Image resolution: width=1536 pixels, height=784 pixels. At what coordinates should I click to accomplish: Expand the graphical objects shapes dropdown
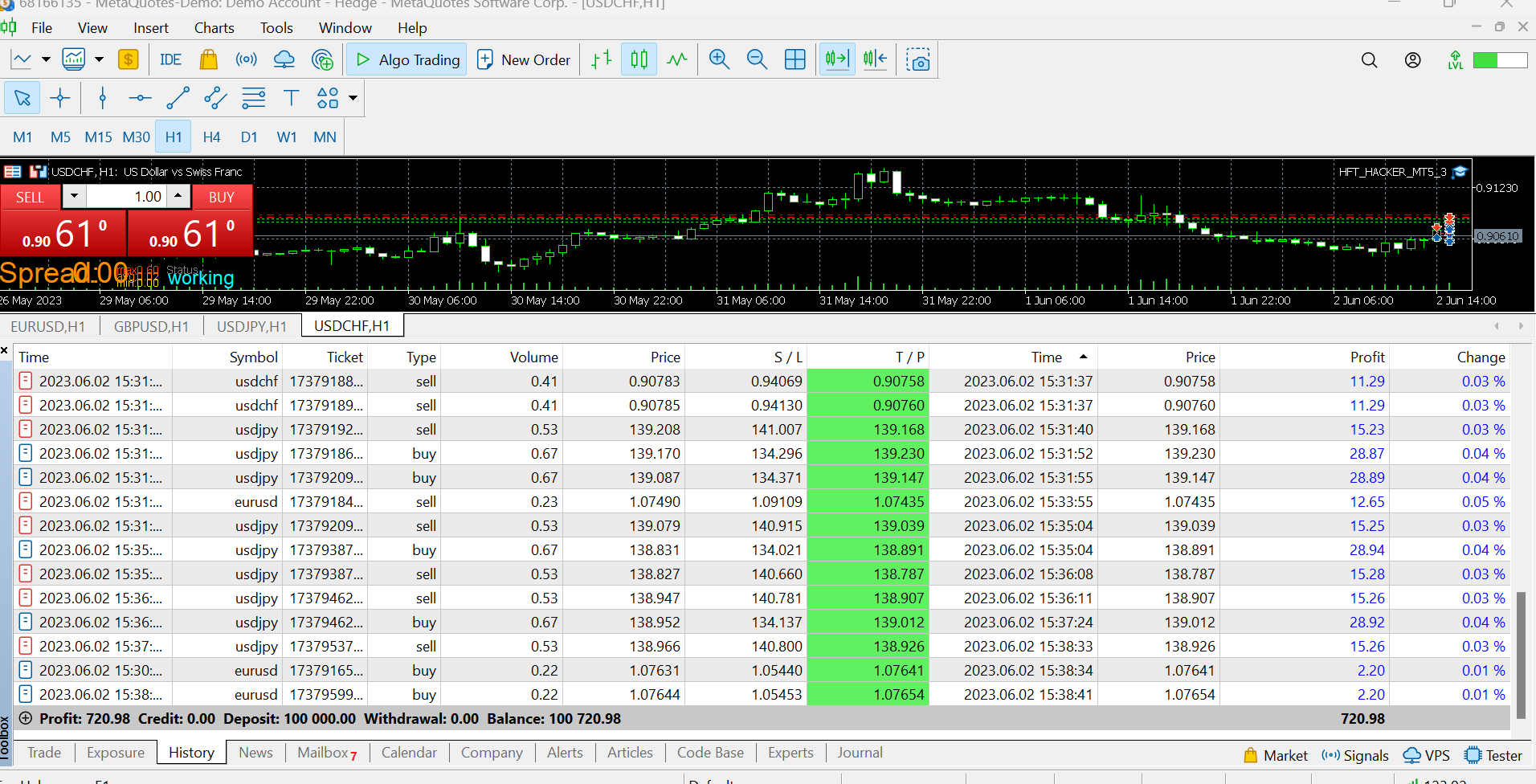353,99
